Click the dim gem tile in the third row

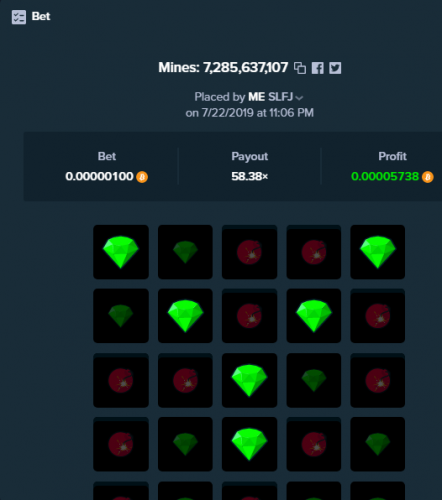point(314,380)
